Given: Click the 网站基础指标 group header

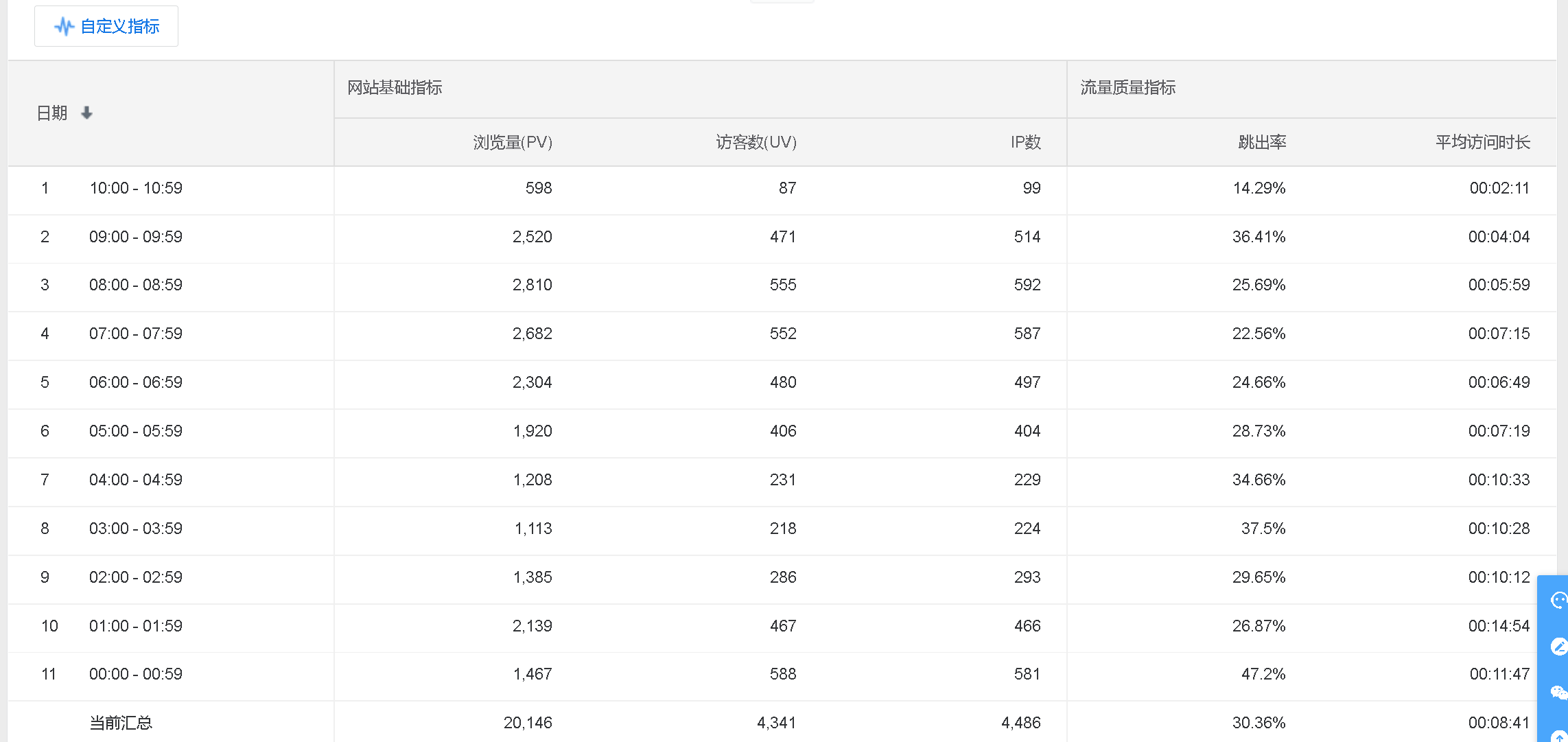Looking at the screenshot, I should point(395,88).
